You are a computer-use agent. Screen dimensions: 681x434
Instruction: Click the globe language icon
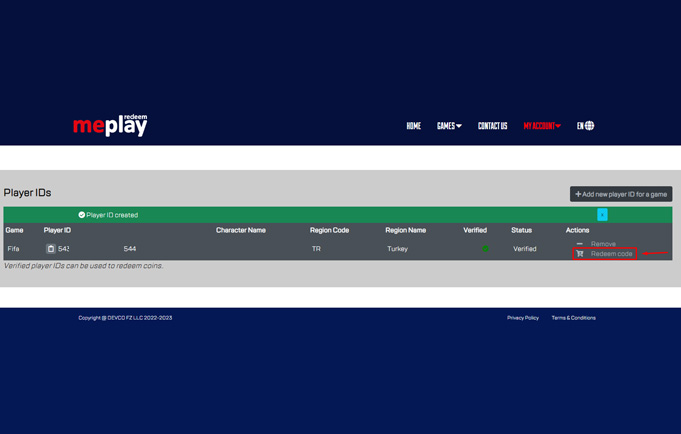tap(589, 126)
